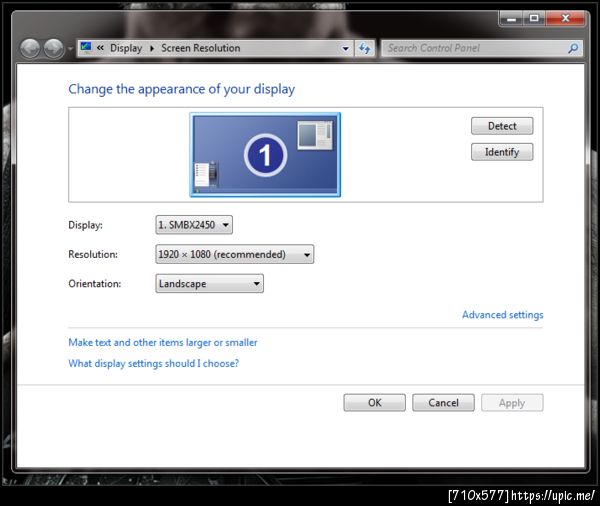Select monitor 1 thumbnail in display preview
This screenshot has height=506, width=600.
[265, 155]
